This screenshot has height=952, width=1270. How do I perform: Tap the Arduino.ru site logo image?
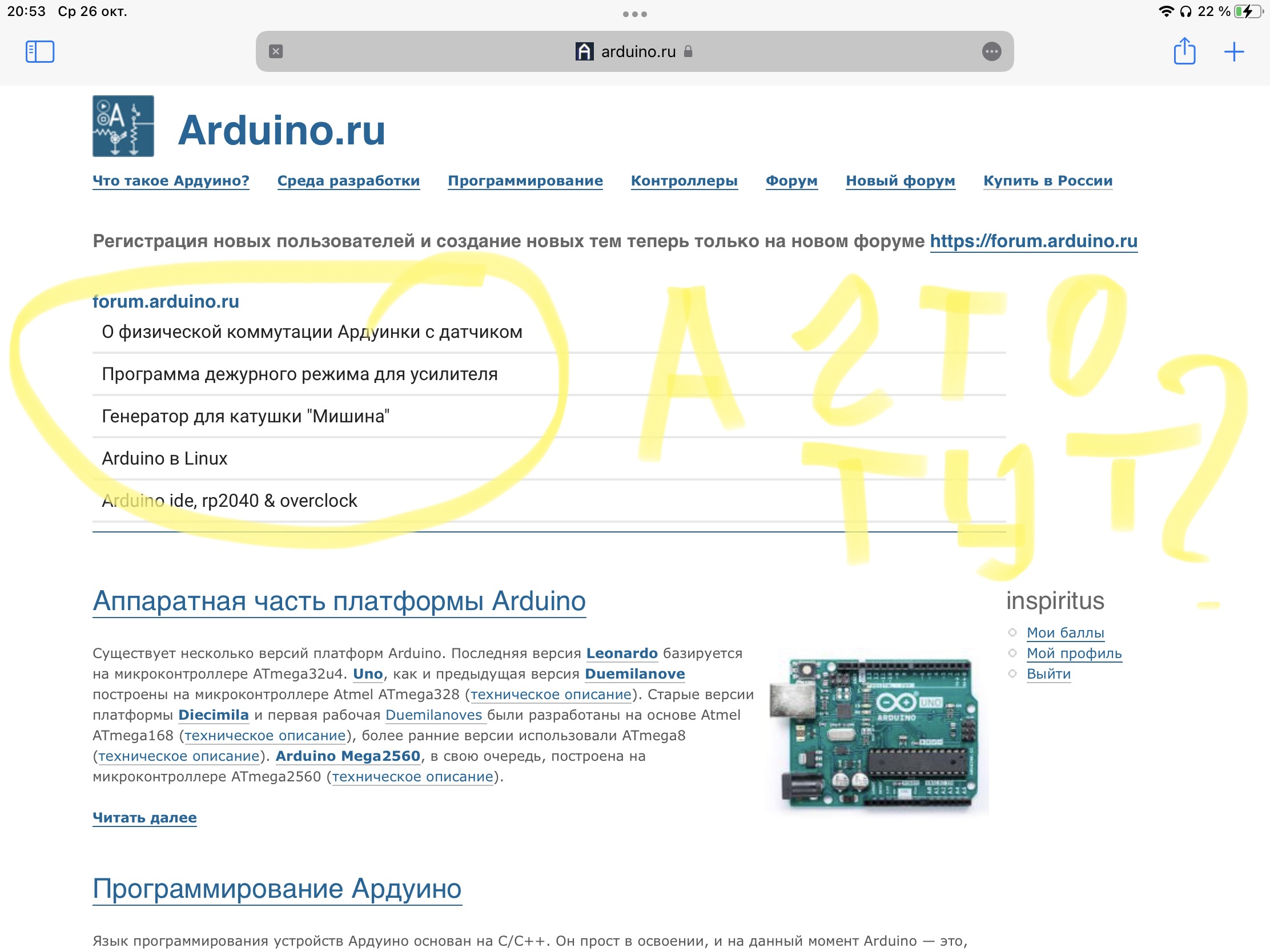[x=123, y=126]
